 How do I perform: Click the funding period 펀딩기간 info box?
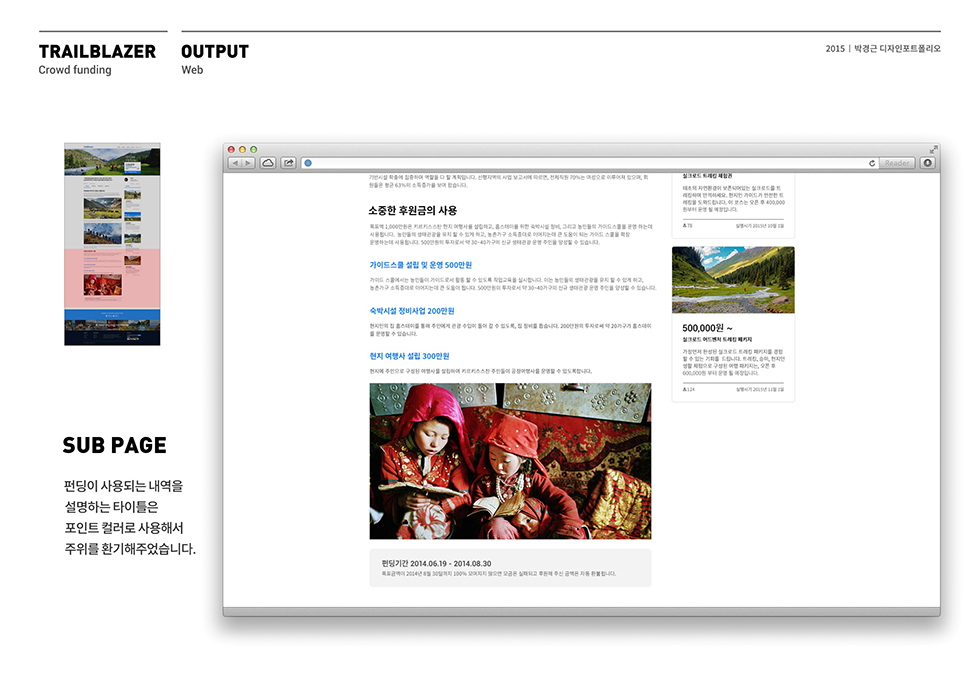pos(510,567)
